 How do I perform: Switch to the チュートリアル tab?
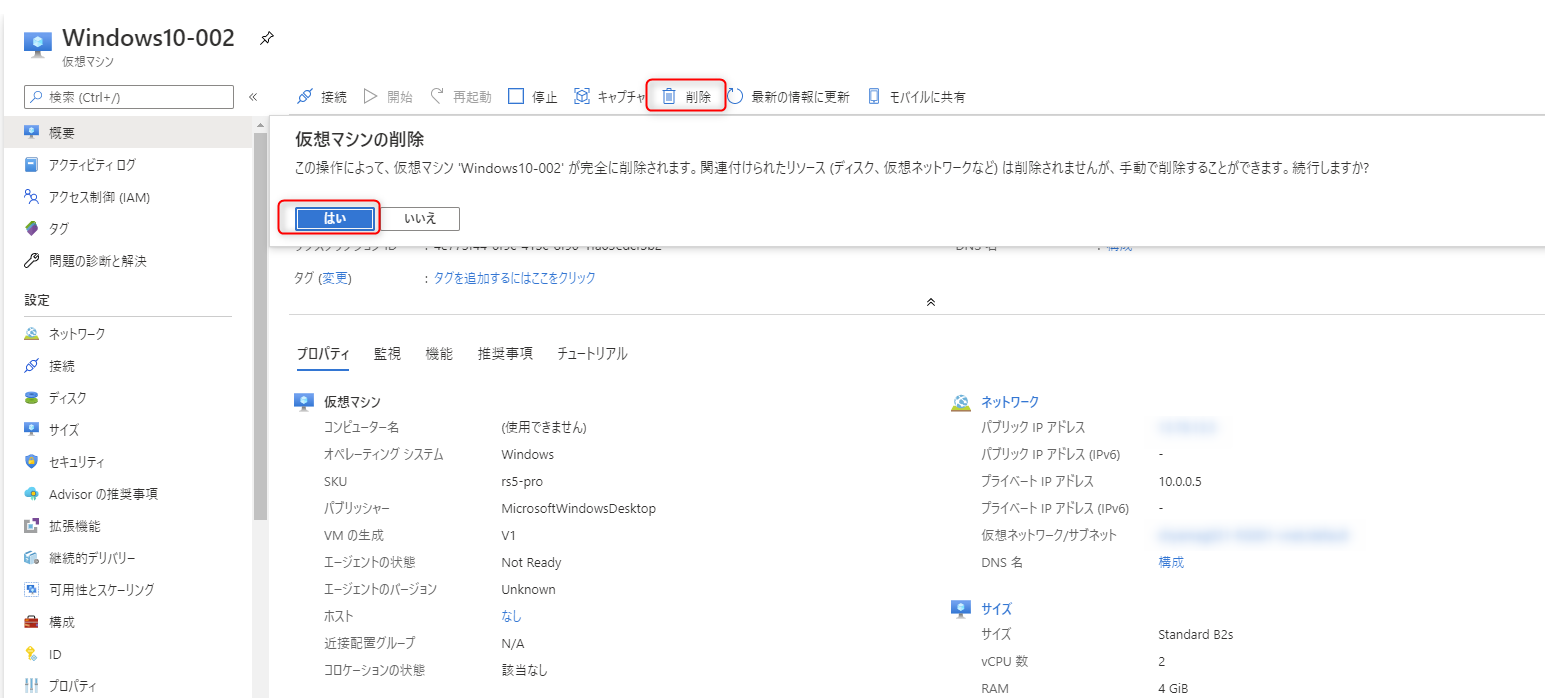[592, 354]
